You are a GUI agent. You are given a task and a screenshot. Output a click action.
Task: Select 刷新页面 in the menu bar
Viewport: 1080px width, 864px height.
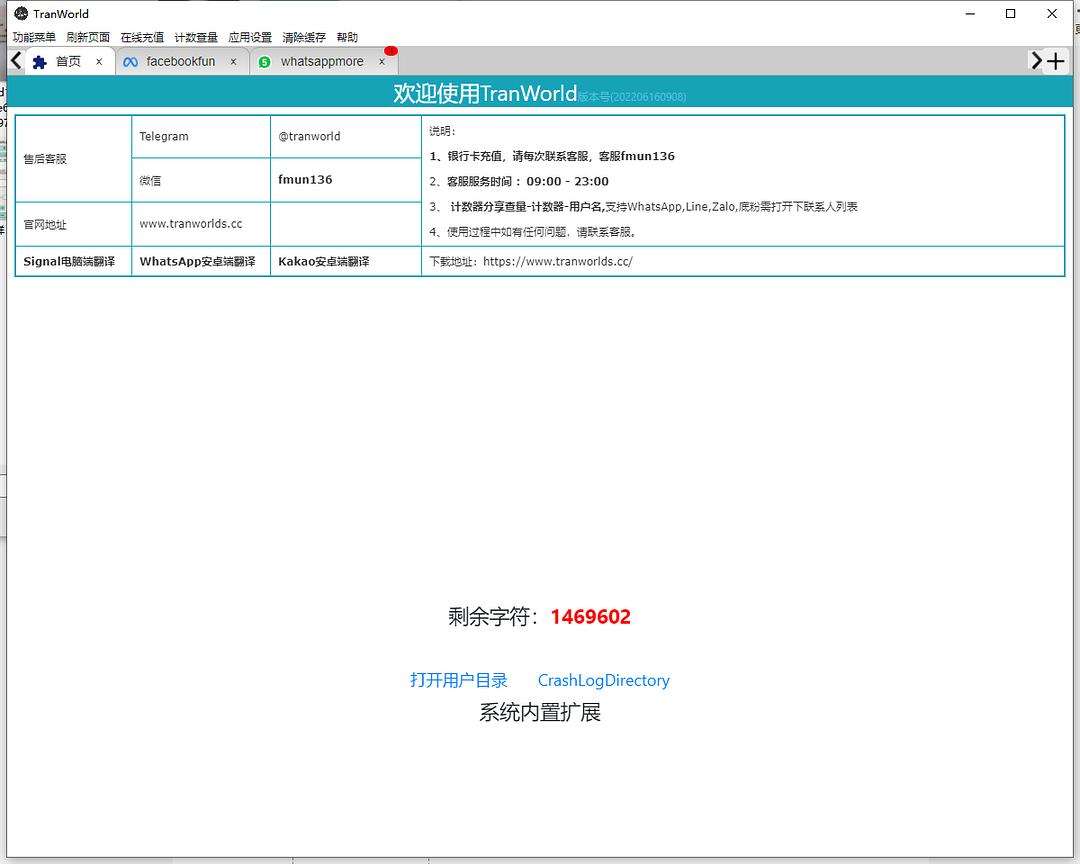coord(88,37)
